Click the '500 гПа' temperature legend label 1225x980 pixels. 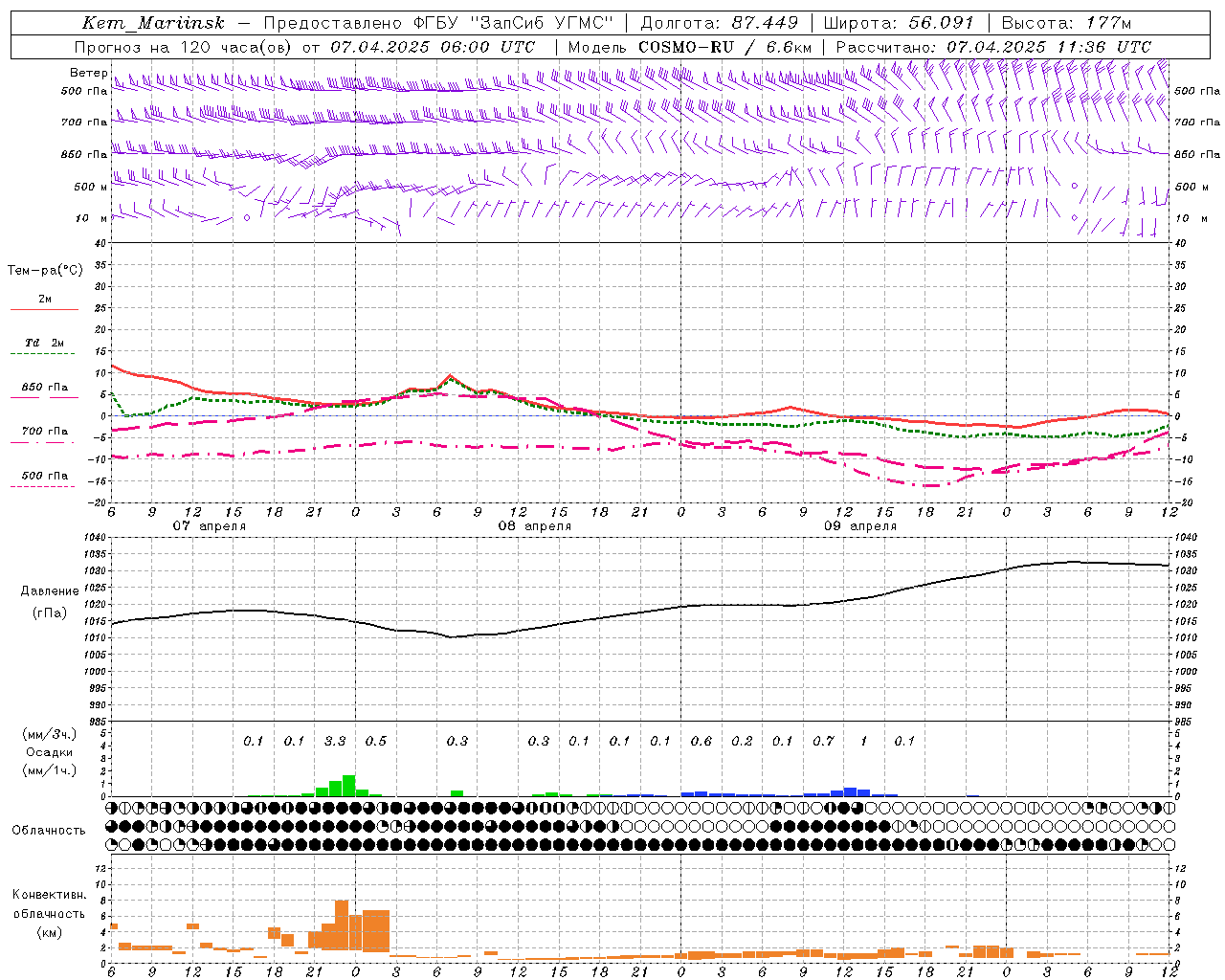click(45, 476)
